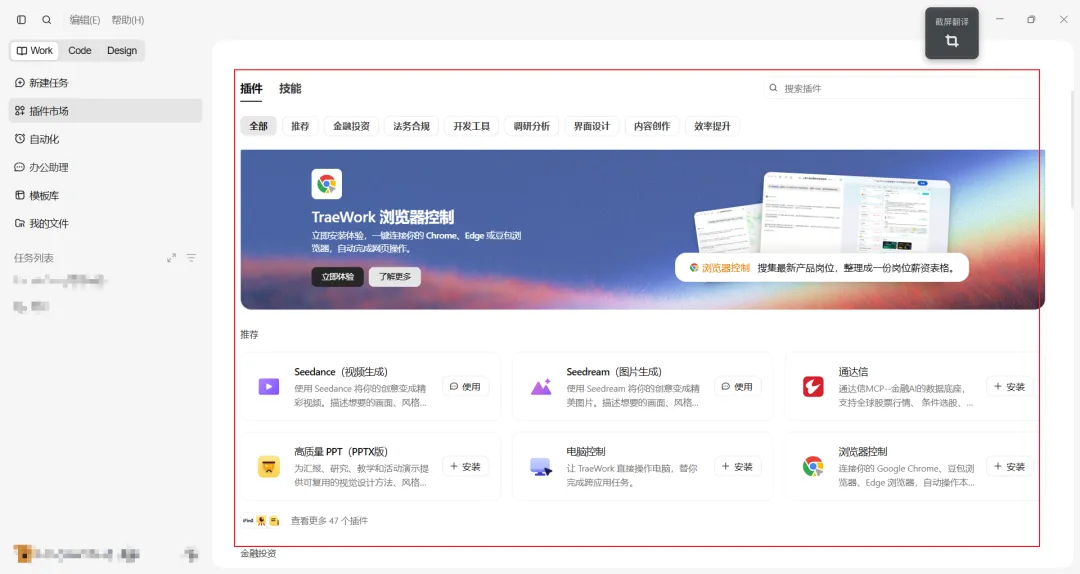The height and width of the screenshot is (574, 1080).
Task: Switch to Code mode tab
Action: click(x=80, y=50)
